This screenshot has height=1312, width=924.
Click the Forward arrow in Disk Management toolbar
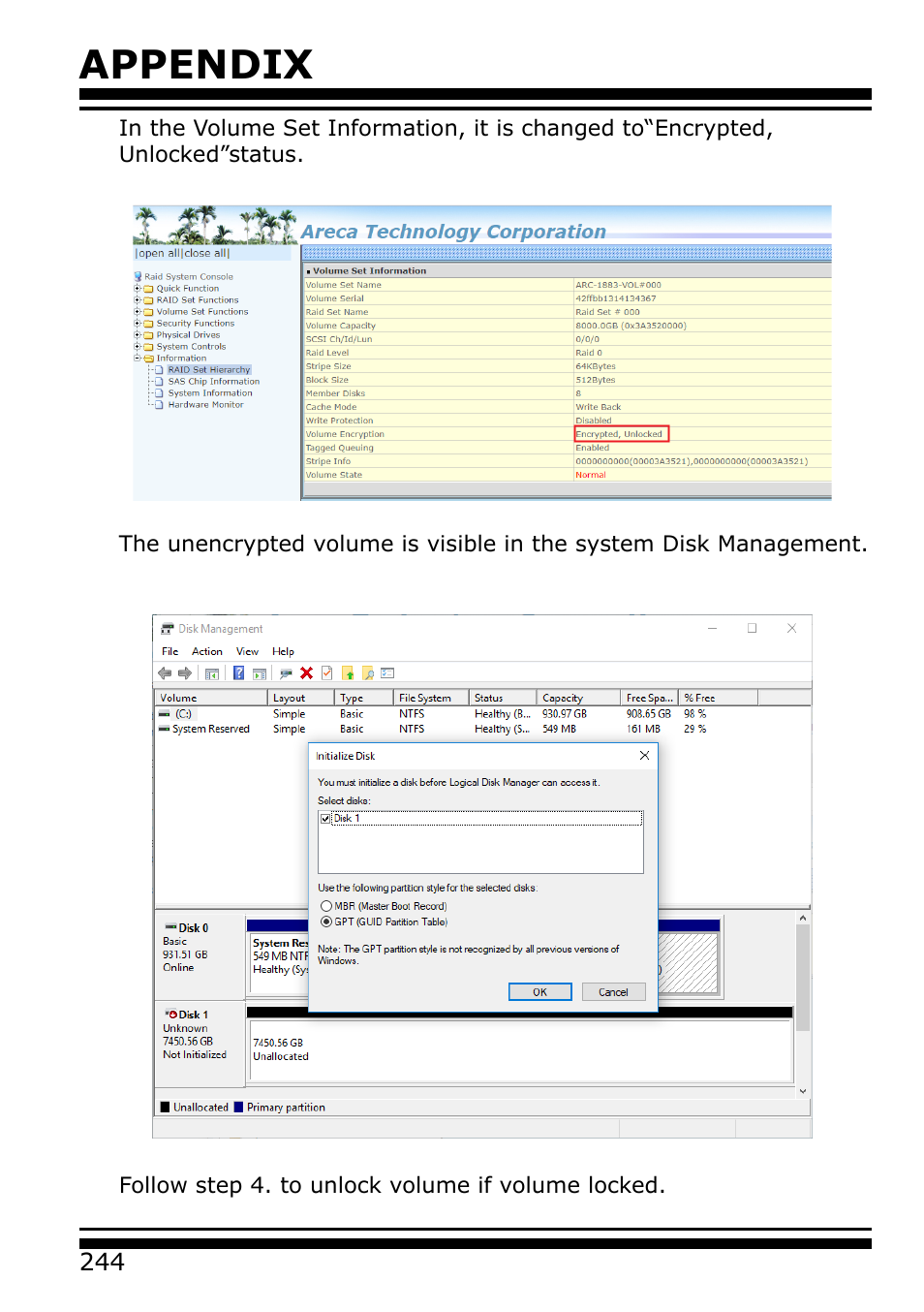click(x=185, y=673)
